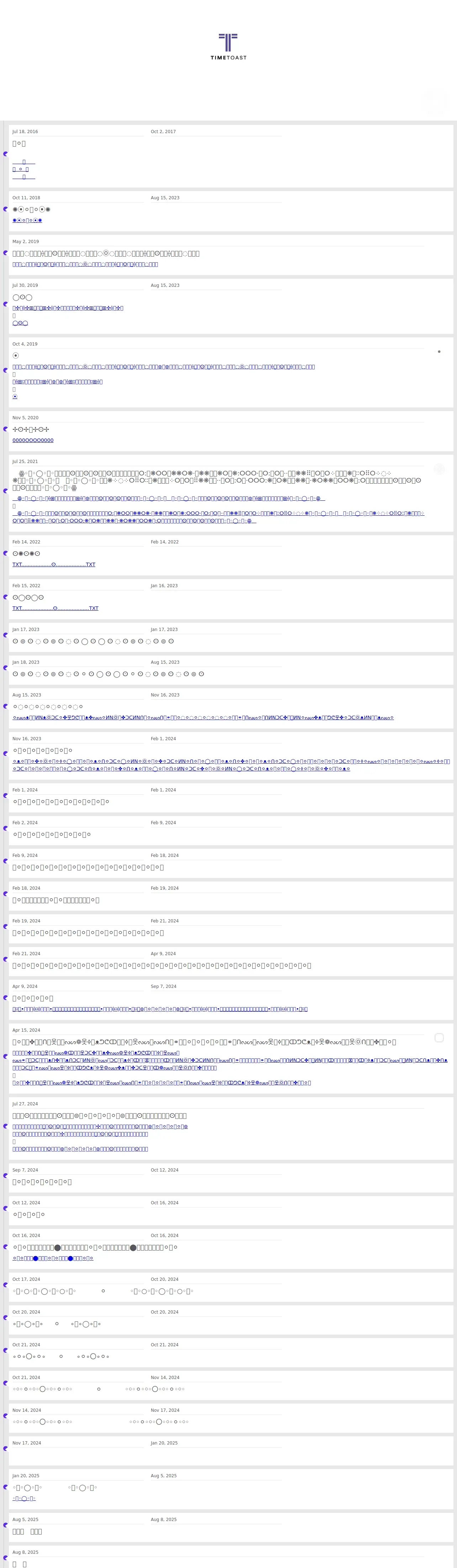Open the Timetoast logo at the top
Screen dimensions: 457x1568
(x=228, y=47)
